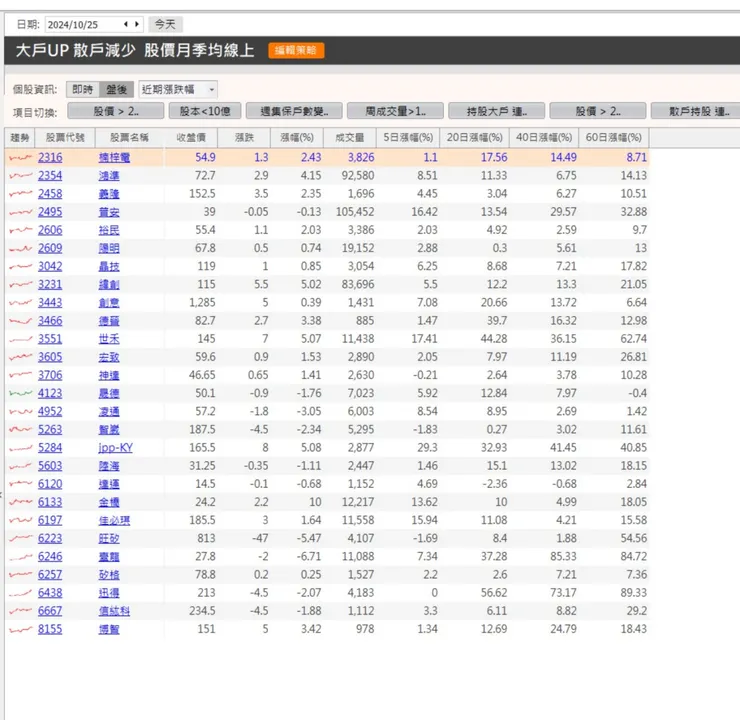Click the trend sparkline for stock 2458
Viewport: 740px width, 720px height.
click(x=21, y=194)
